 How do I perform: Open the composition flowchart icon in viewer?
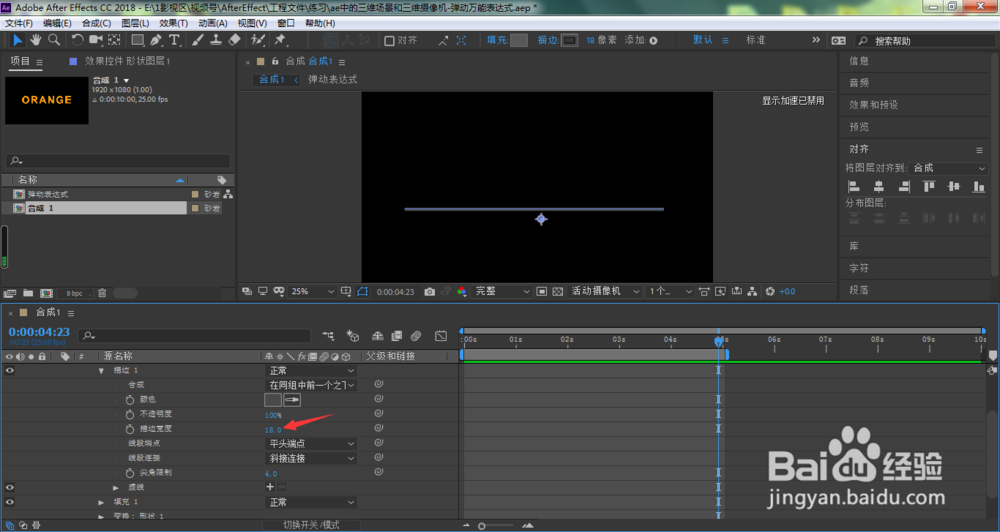753,292
